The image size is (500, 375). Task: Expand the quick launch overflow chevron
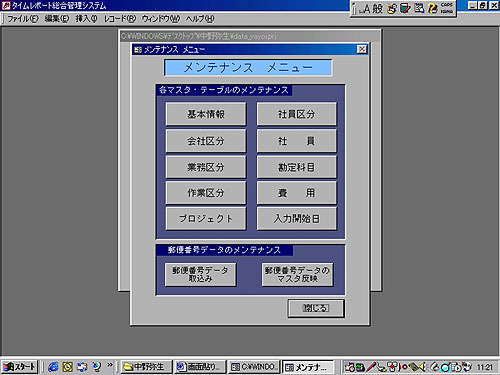[110, 365]
